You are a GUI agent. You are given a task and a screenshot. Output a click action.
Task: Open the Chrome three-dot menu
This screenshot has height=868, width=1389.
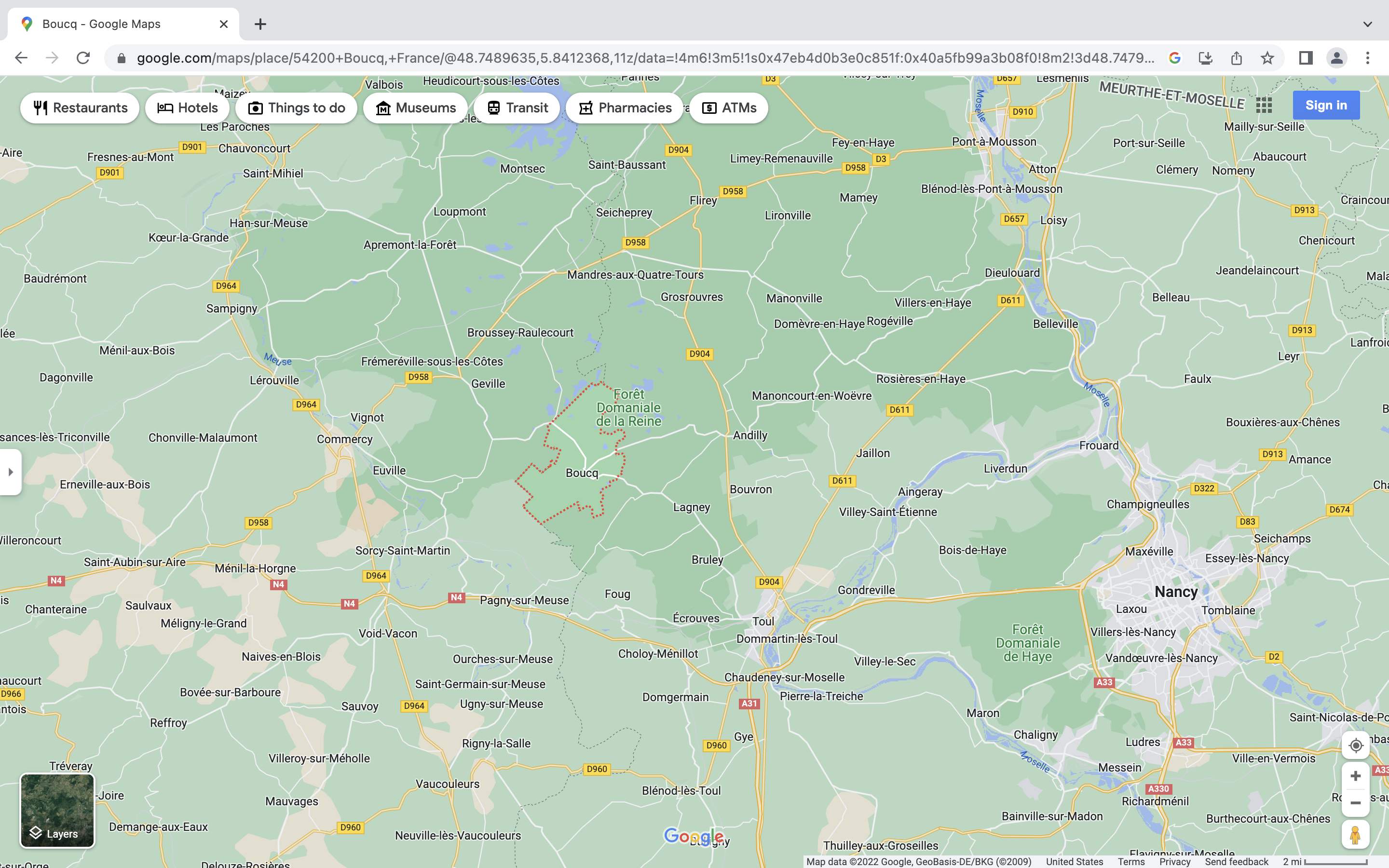(x=1368, y=58)
